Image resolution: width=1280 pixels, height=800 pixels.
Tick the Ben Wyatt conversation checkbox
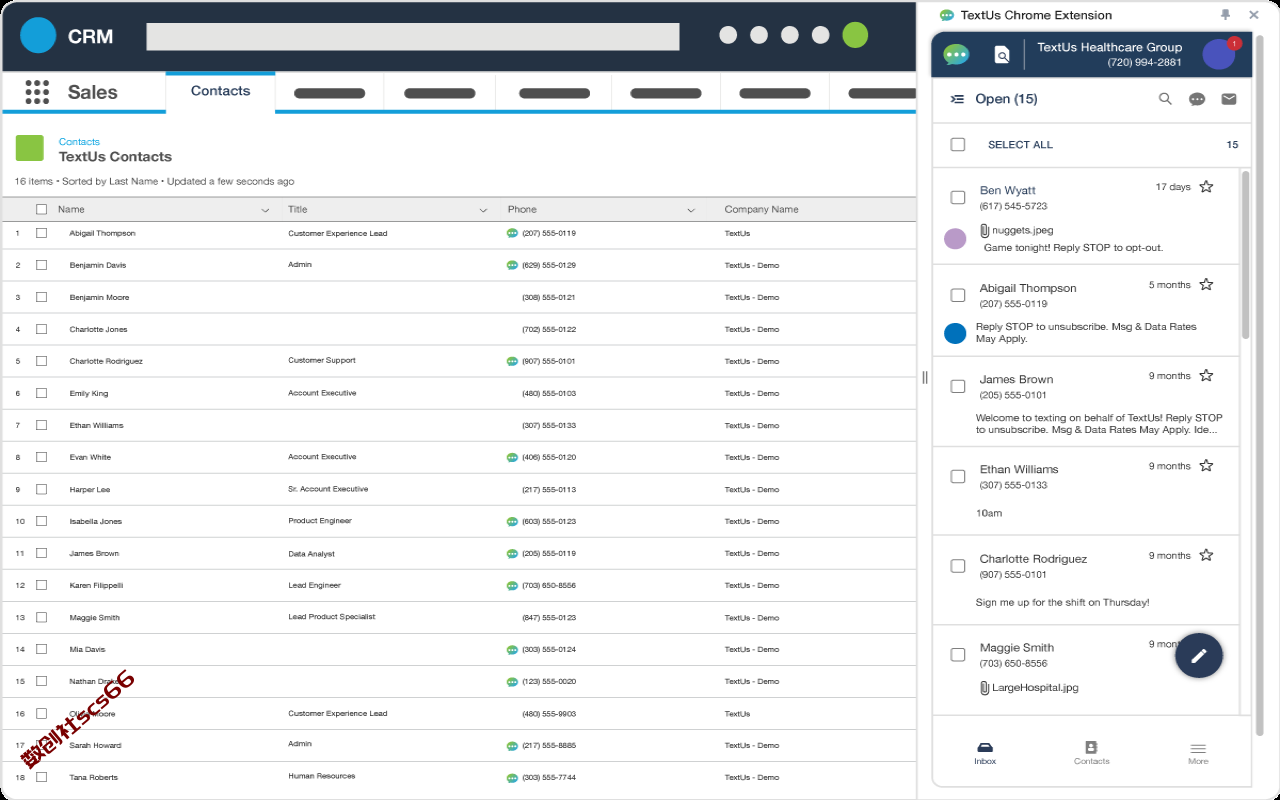point(958,197)
